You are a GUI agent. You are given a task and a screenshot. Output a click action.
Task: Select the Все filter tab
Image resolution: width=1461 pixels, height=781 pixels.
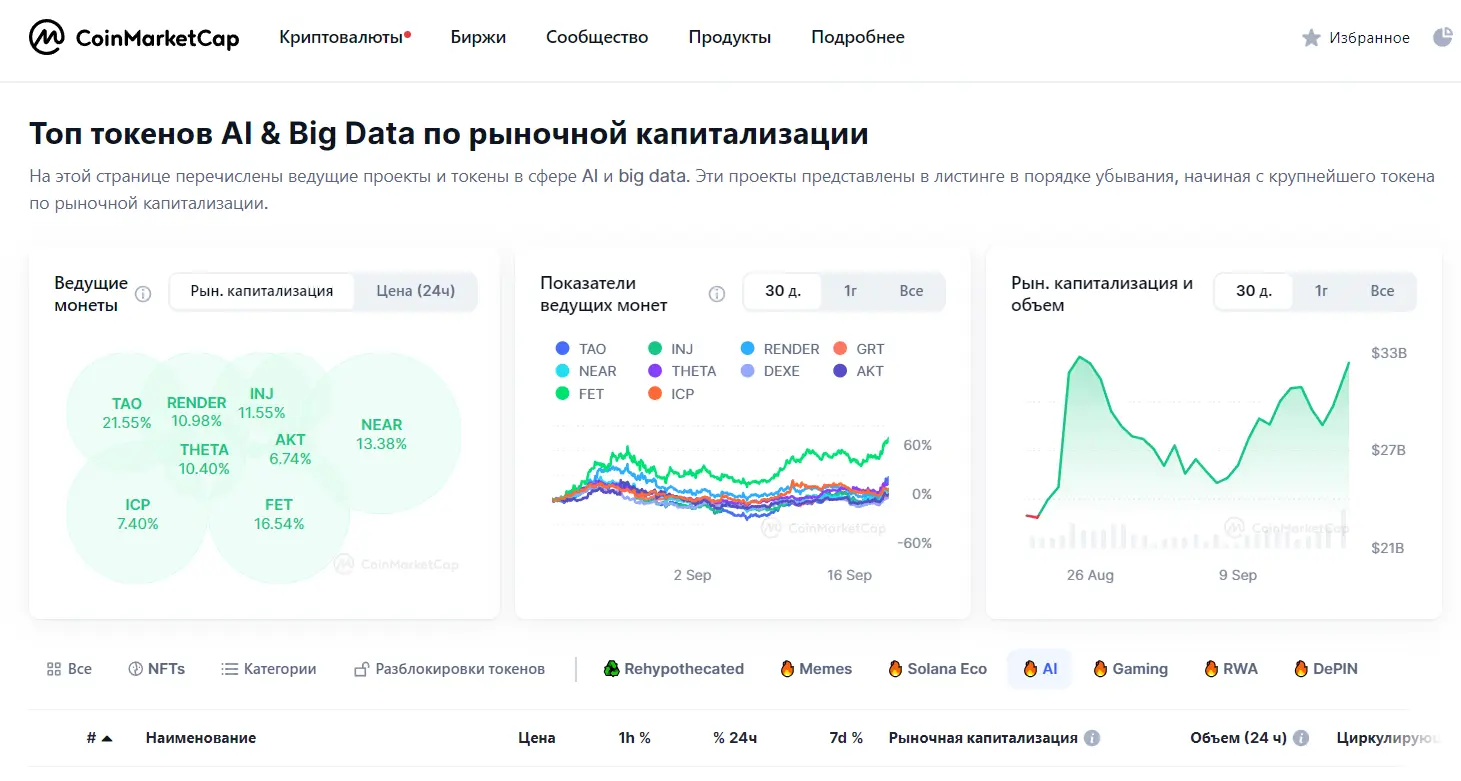tap(69, 669)
